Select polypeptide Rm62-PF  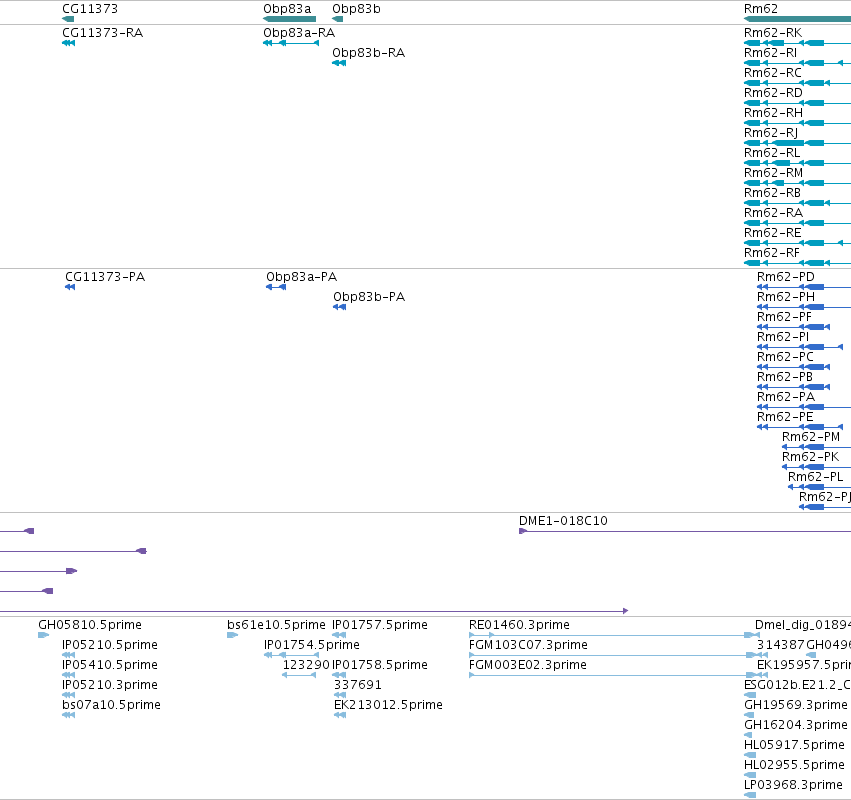pyautogui.click(x=784, y=317)
